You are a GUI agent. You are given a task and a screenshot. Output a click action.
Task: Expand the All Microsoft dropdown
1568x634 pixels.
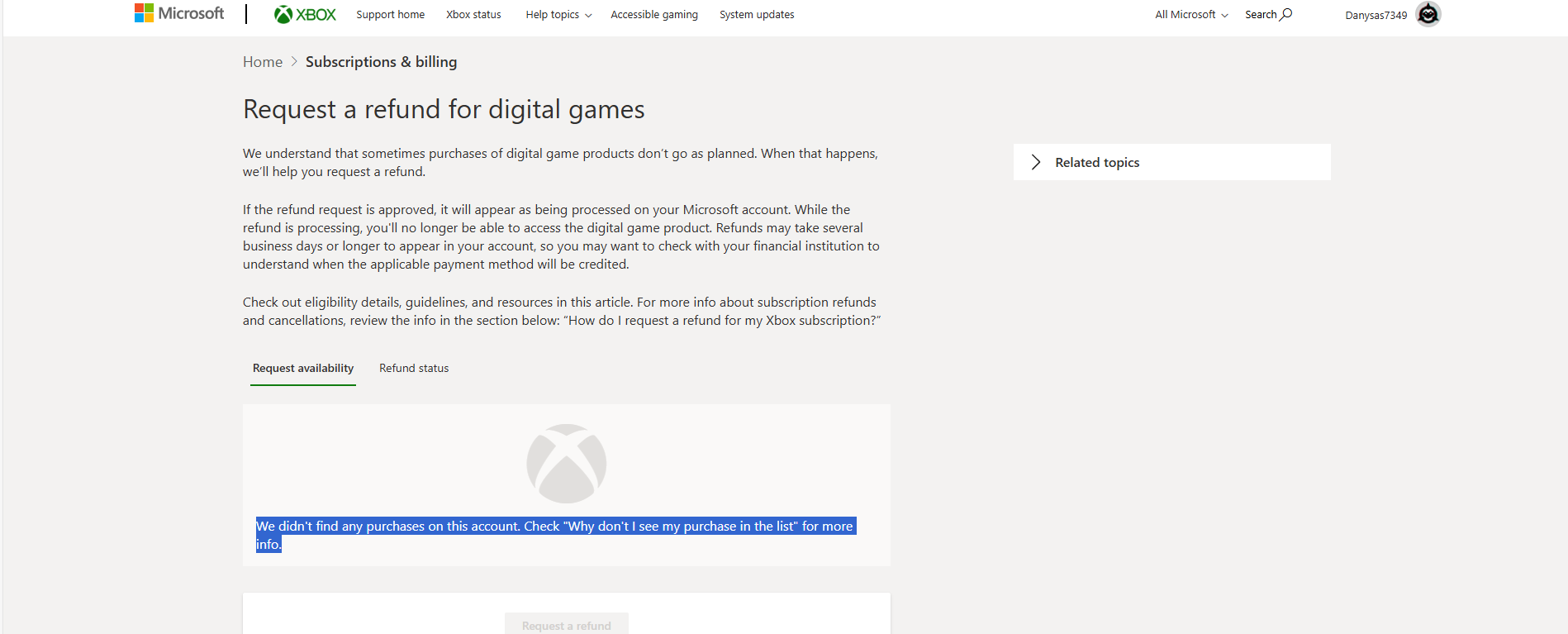pyautogui.click(x=1191, y=14)
